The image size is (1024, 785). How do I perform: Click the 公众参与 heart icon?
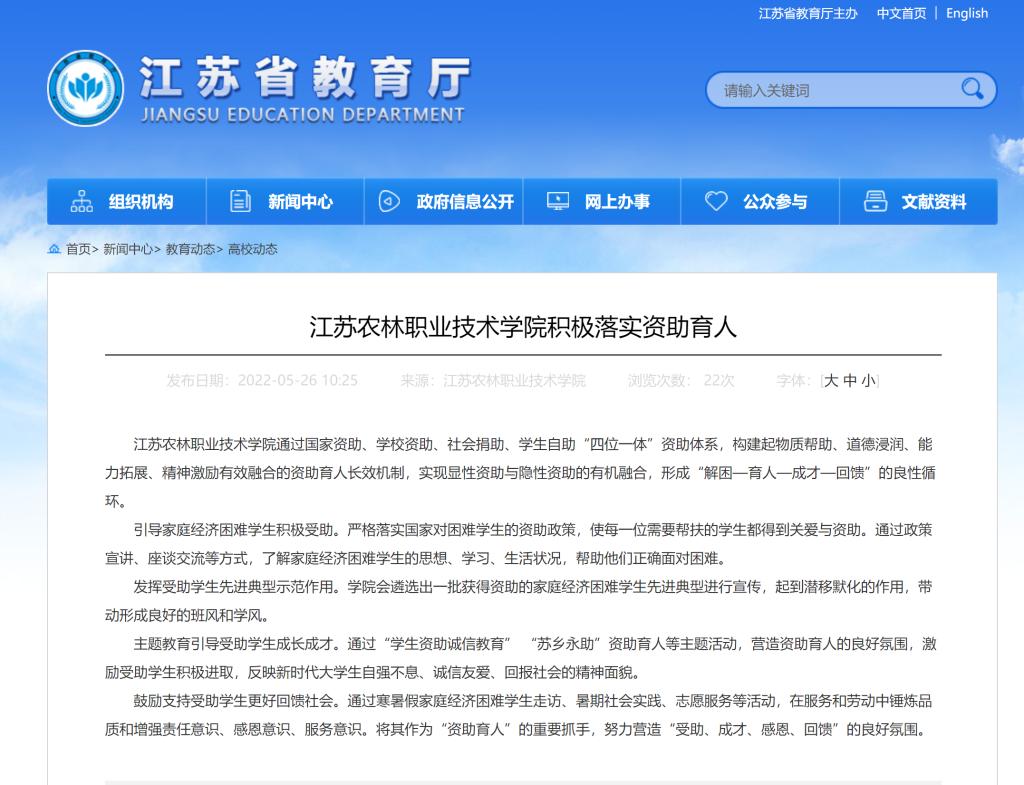(x=716, y=202)
